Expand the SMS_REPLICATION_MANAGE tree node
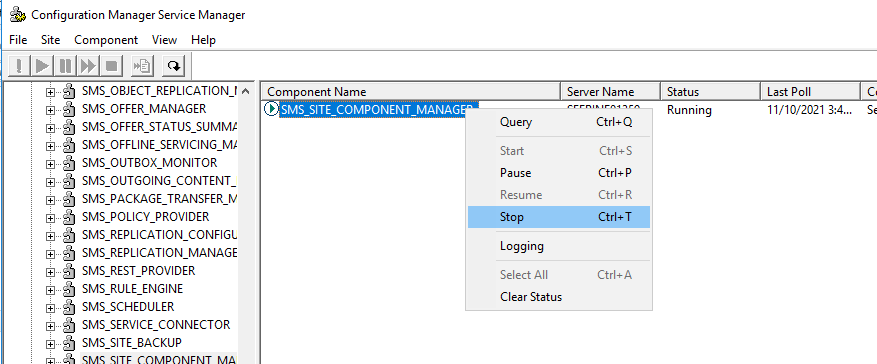Image resolution: width=877 pixels, height=364 pixels. [50, 254]
